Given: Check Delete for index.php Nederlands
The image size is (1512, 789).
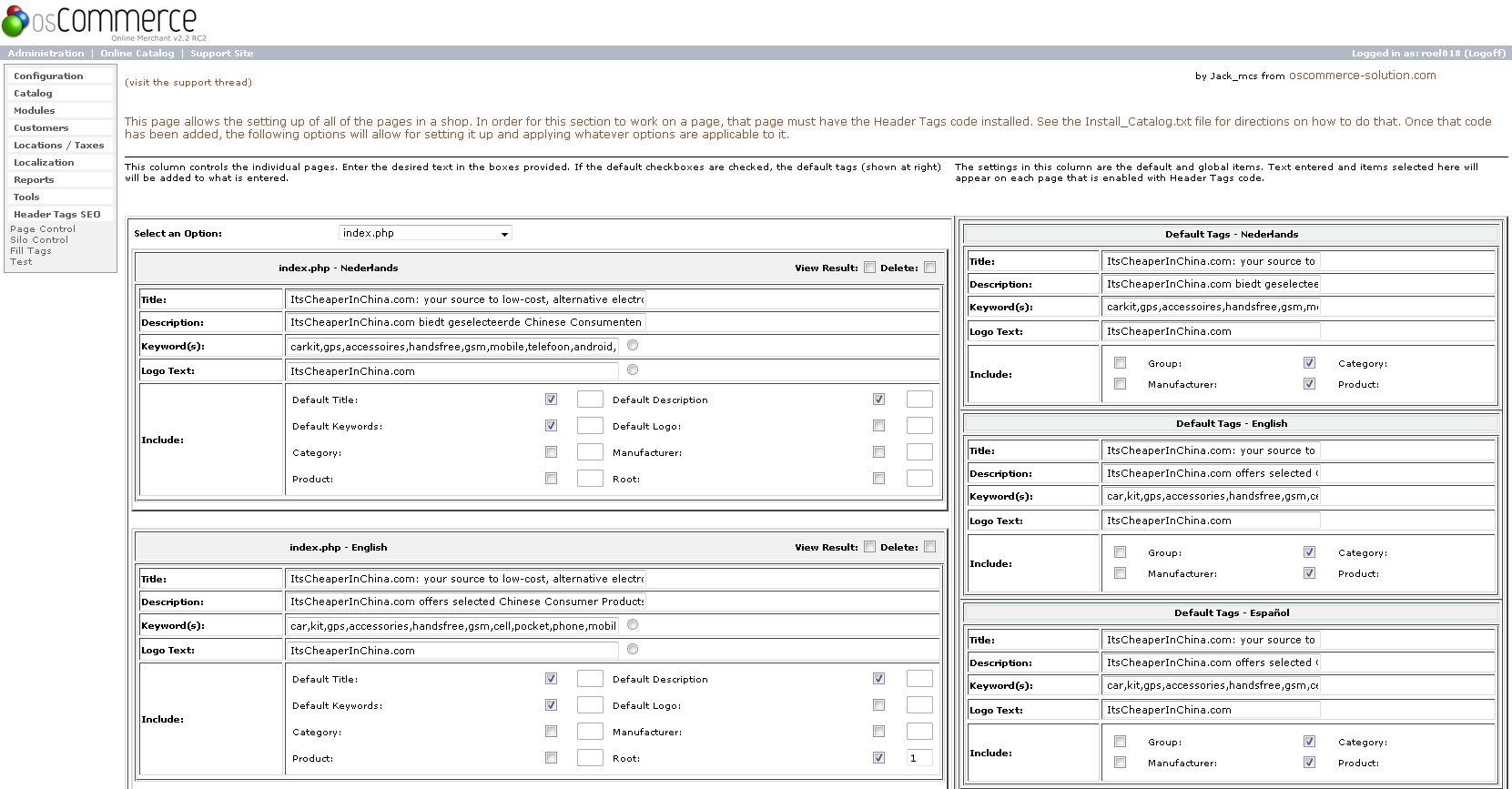Looking at the screenshot, I should coord(930,268).
